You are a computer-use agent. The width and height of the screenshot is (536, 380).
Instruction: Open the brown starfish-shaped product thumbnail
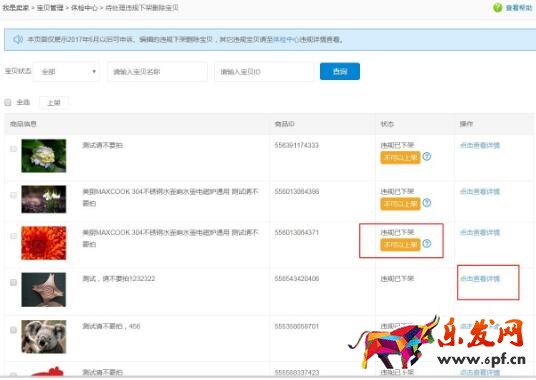coord(44,289)
